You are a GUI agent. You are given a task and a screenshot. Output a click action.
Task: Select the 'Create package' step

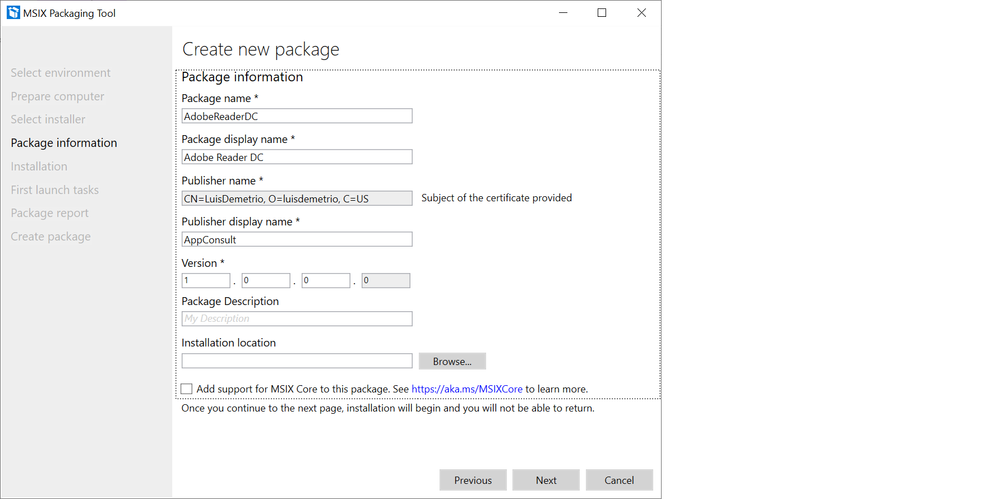50,236
